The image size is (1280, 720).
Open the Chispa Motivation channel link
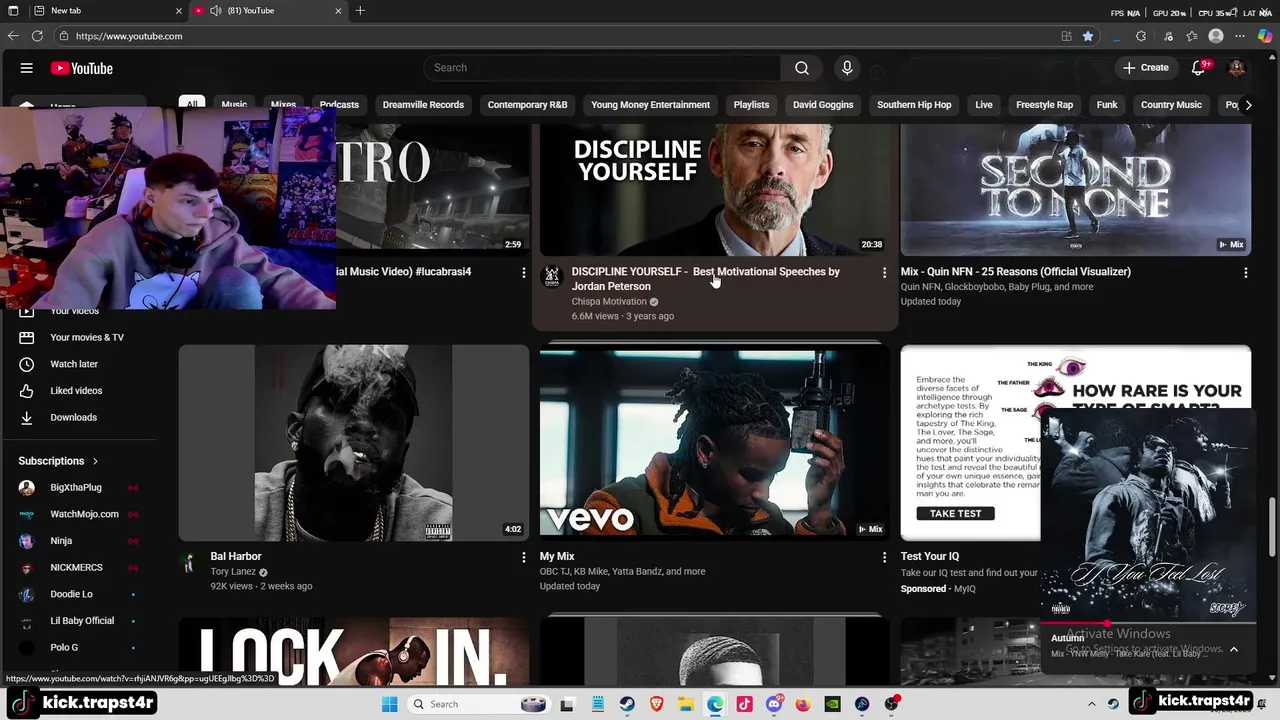(x=609, y=301)
